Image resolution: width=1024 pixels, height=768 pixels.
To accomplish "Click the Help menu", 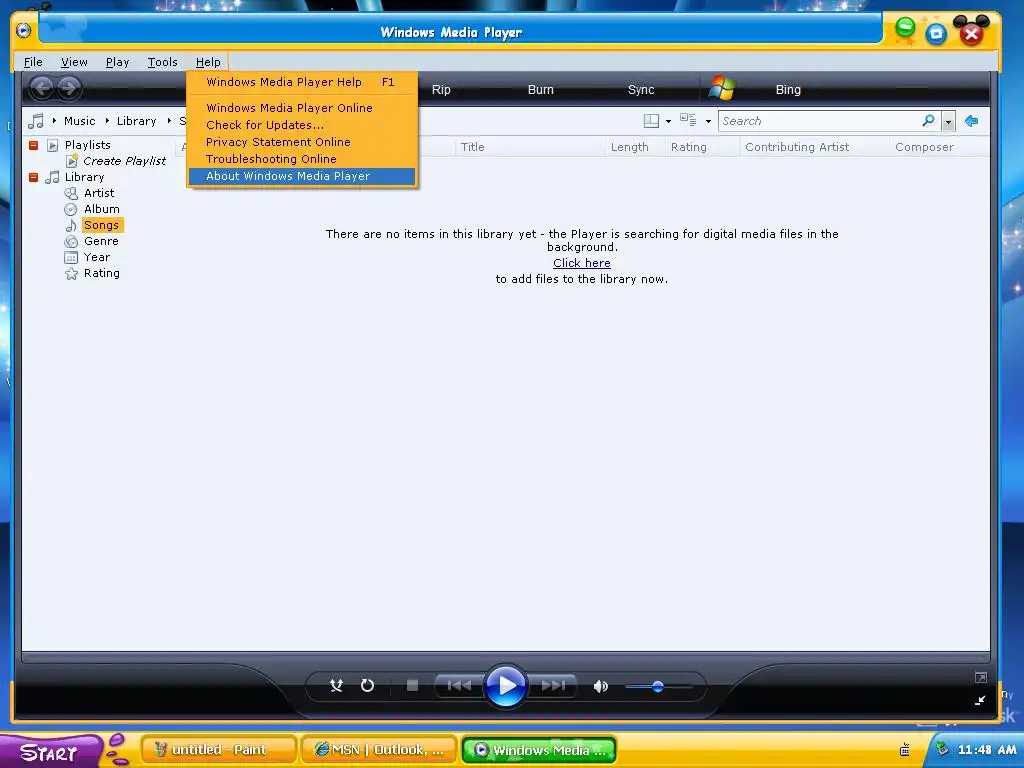I will (x=208, y=62).
